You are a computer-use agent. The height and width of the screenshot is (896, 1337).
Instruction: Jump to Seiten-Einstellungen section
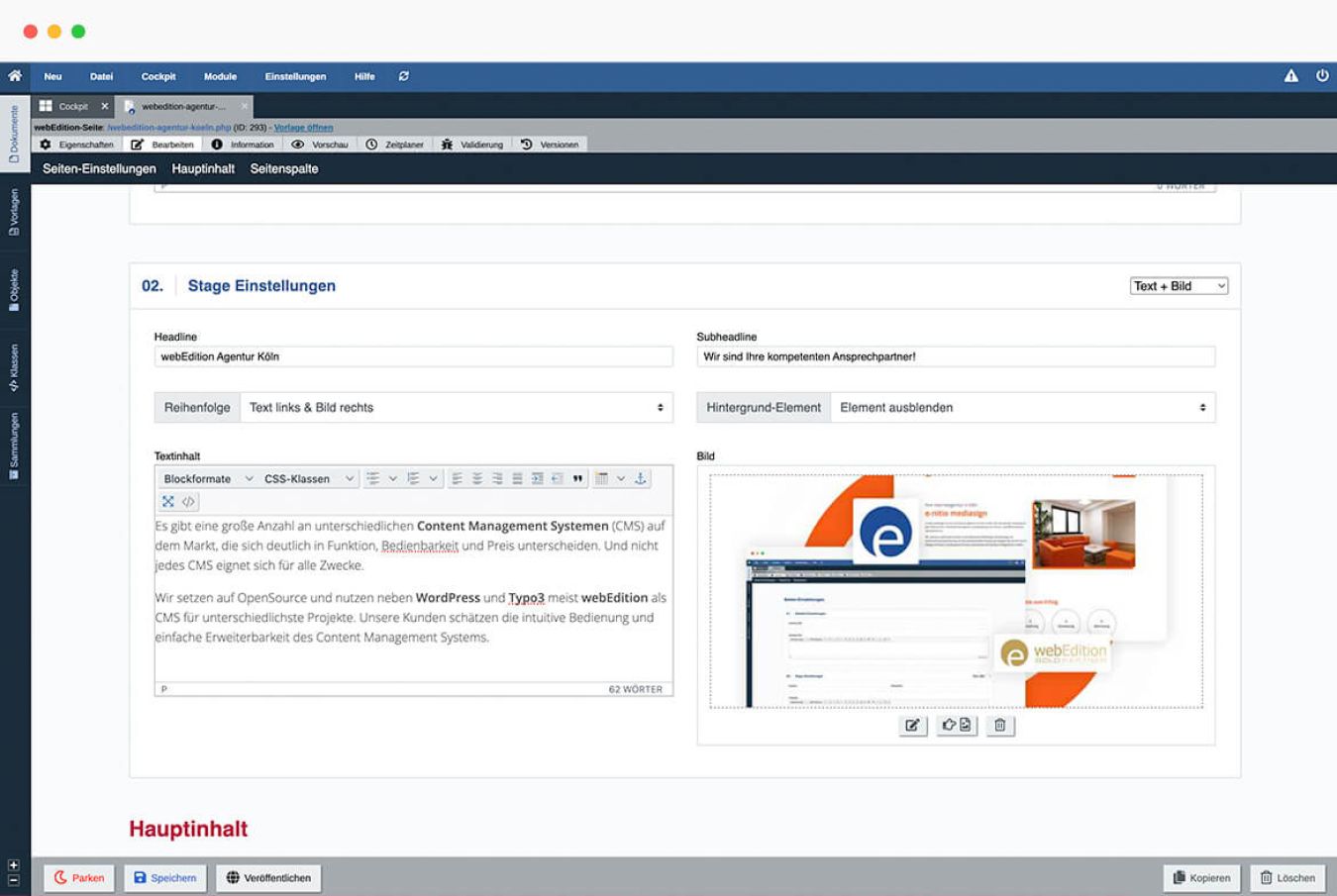(99, 168)
